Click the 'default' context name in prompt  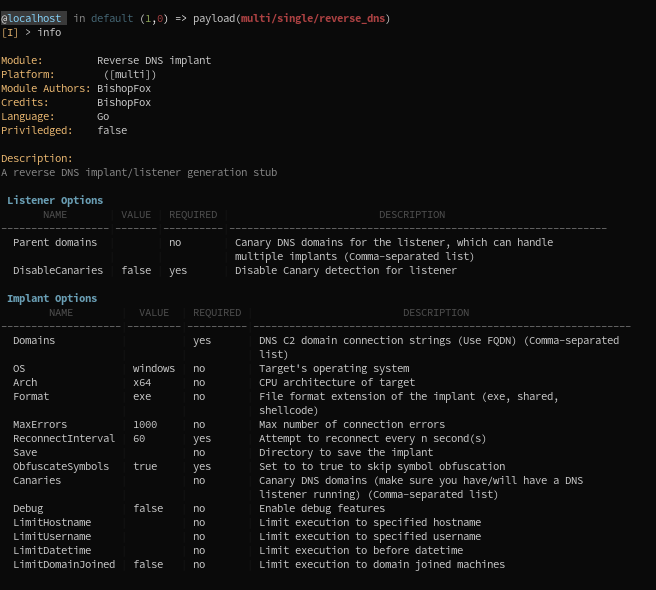tap(112, 18)
